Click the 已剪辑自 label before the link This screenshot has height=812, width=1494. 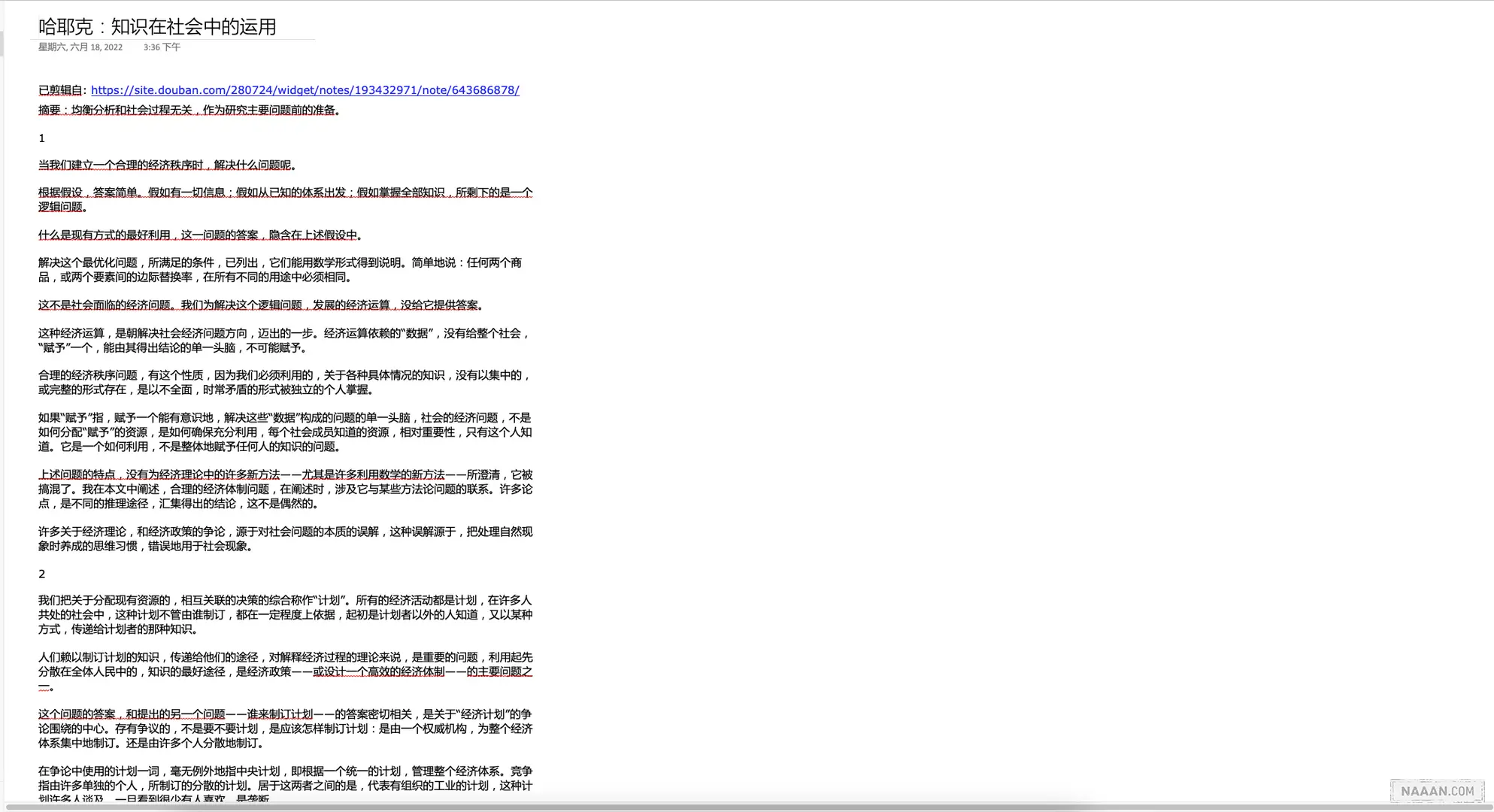(x=62, y=90)
